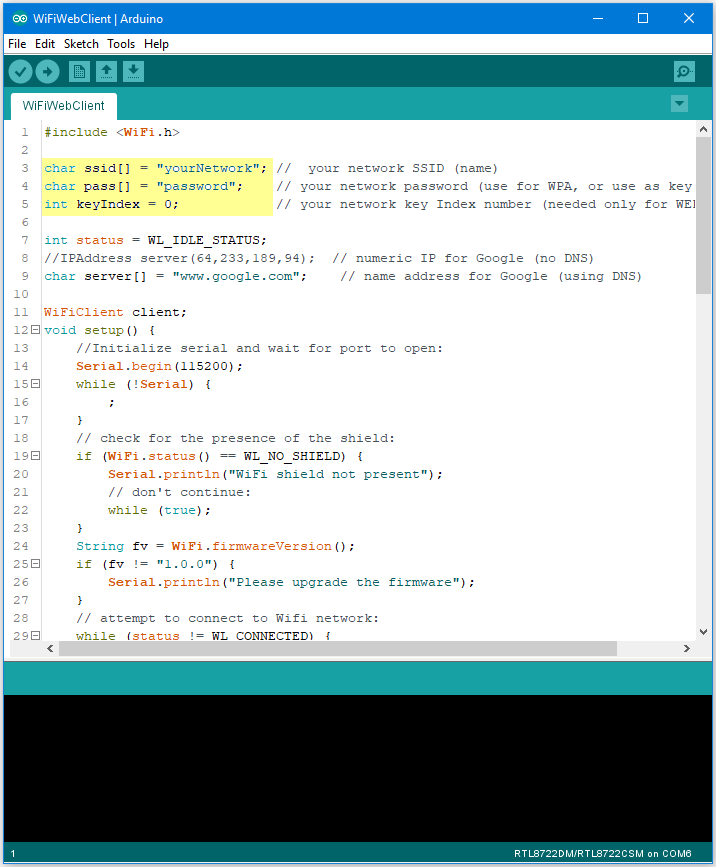Close the Arduino window
Screen dimensions: 716x867
click(x=689, y=18)
